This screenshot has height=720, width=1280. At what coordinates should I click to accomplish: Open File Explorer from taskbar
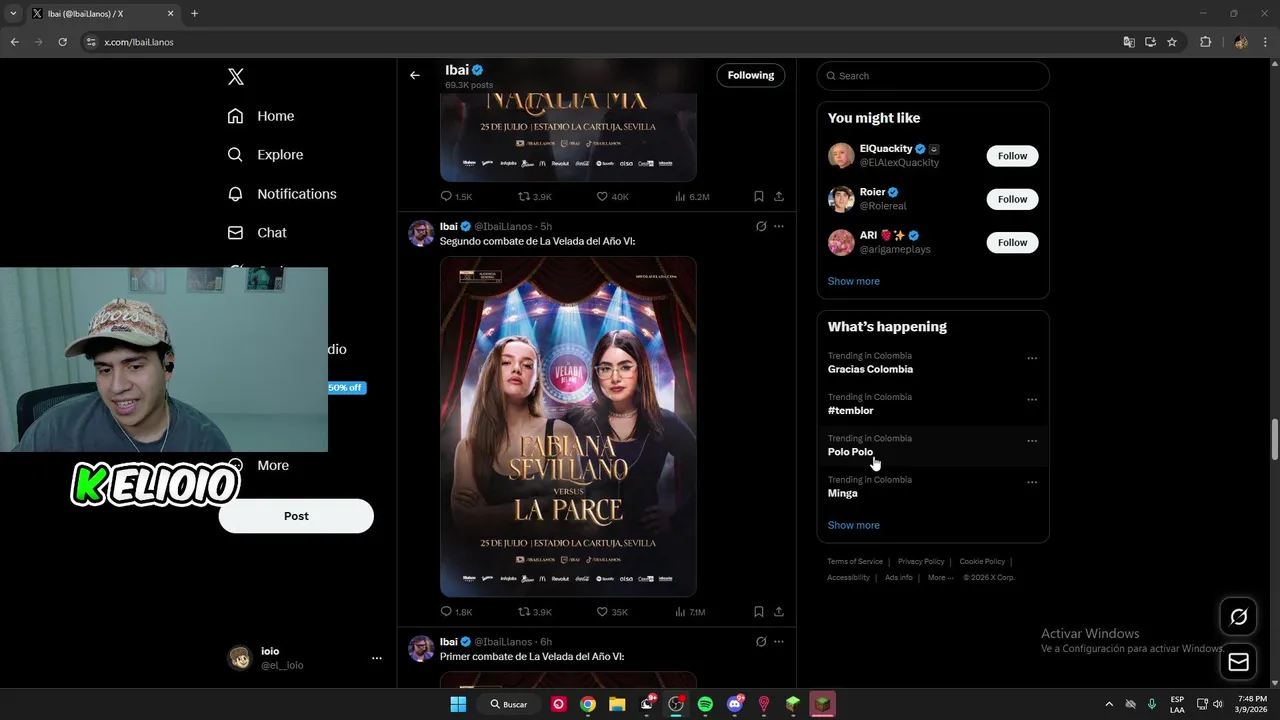click(x=617, y=704)
